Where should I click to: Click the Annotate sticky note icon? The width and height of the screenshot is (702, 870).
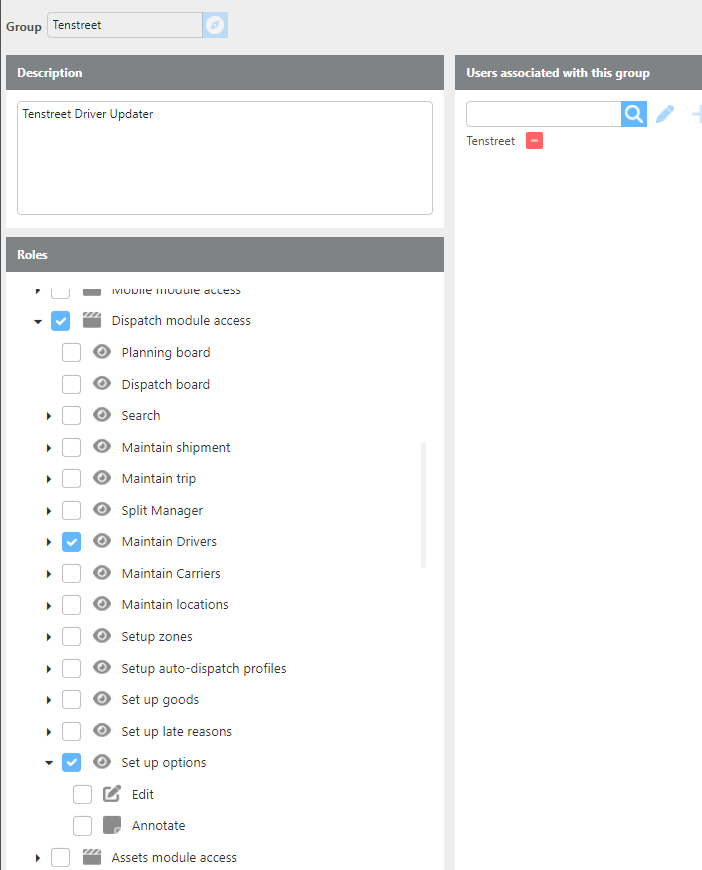(112, 826)
